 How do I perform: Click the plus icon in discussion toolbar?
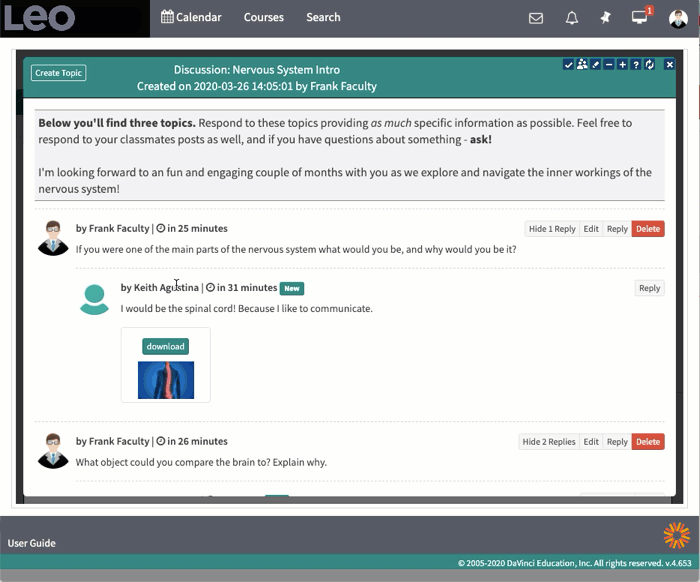click(x=622, y=65)
